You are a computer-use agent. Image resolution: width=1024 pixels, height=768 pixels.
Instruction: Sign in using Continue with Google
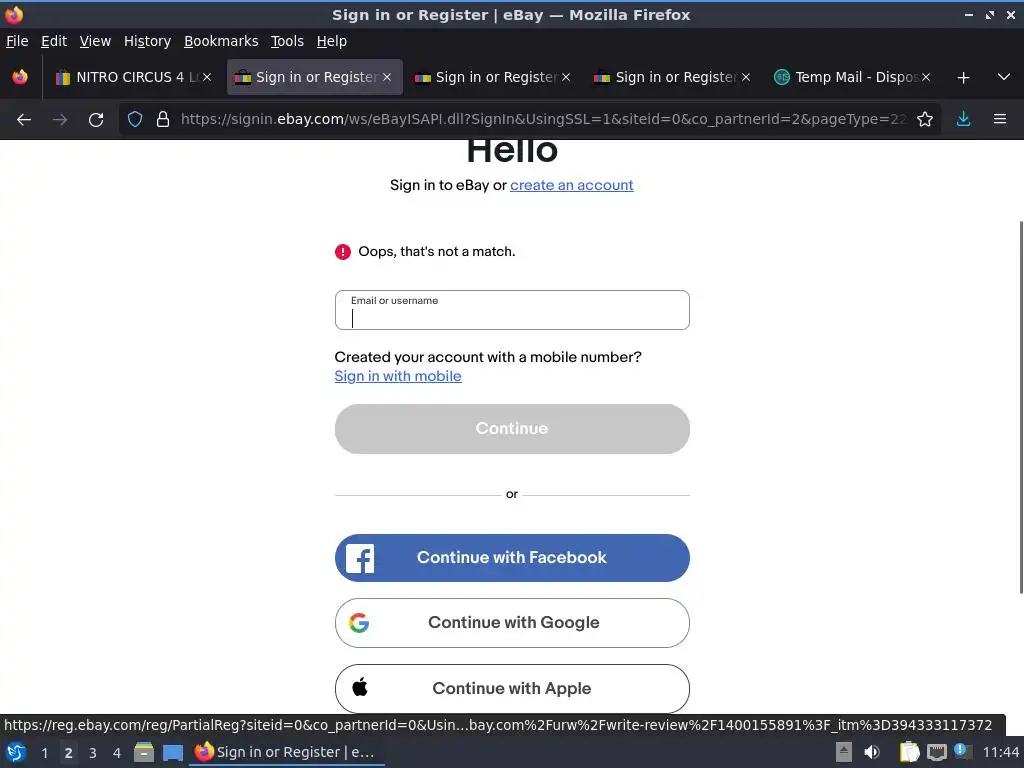pyautogui.click(x=512, y=623)
